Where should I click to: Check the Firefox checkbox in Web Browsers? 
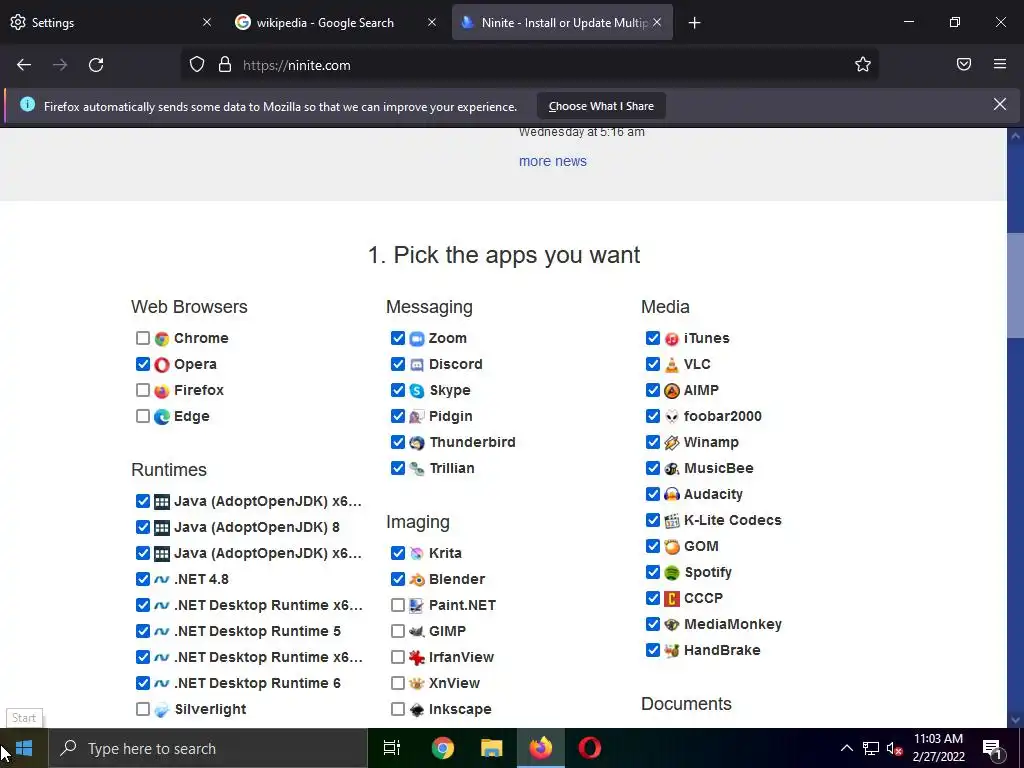coord(143,390)
